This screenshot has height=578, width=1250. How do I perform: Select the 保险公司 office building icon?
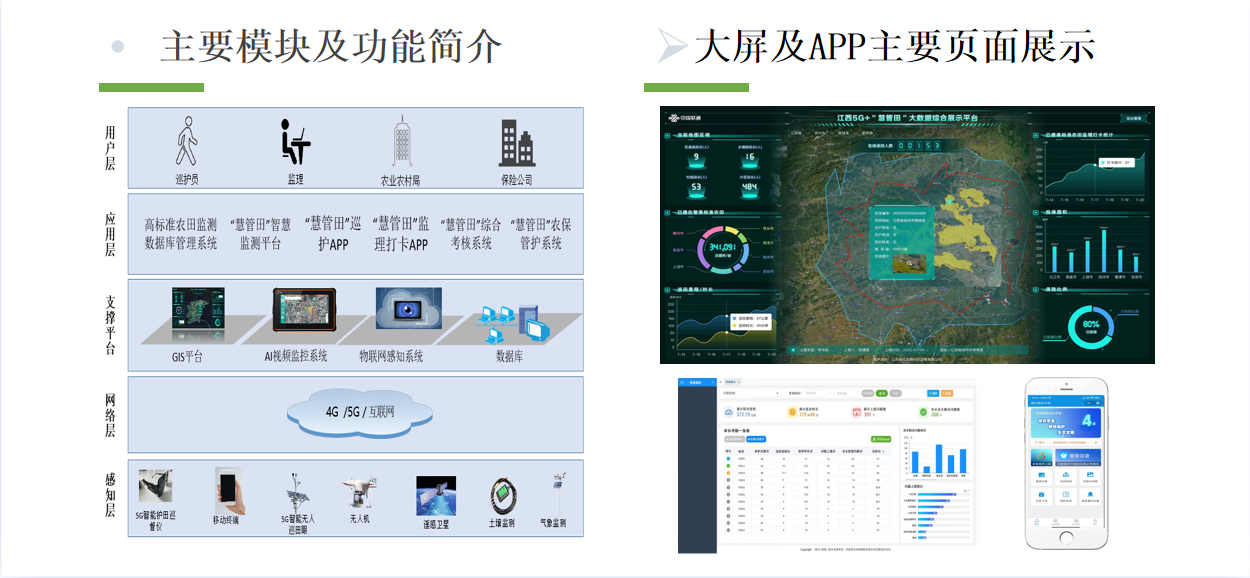coord(517,143)
